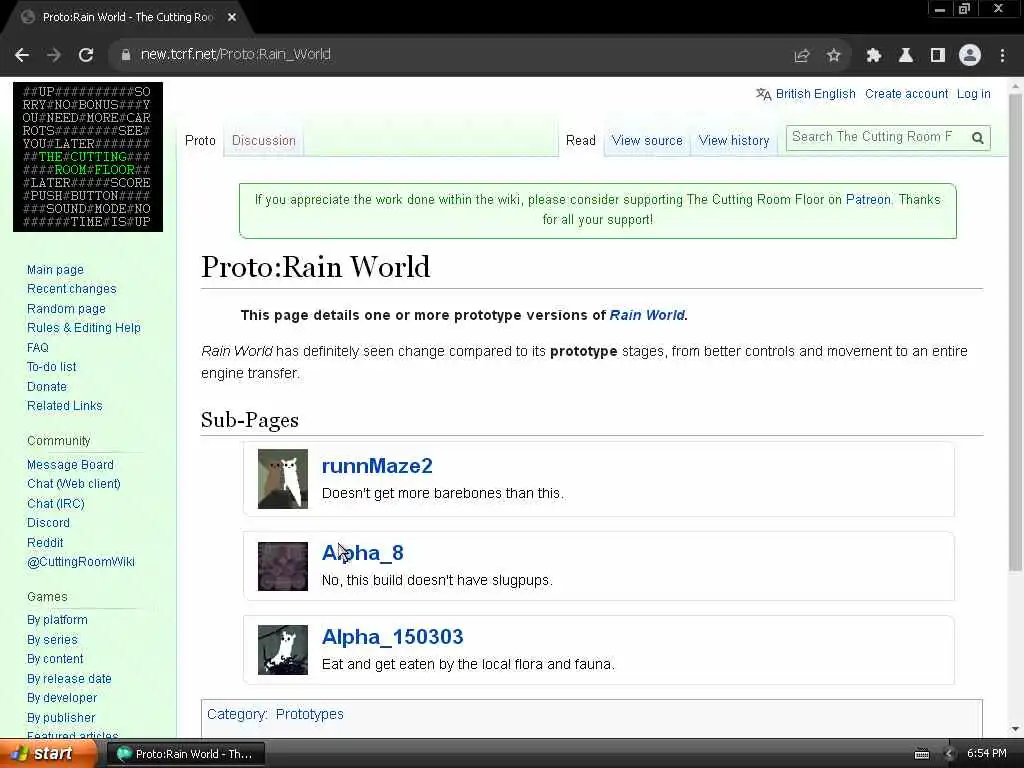Click The Cutting Room Floor logo
The image size is (1024, 768).
point(88,157)
